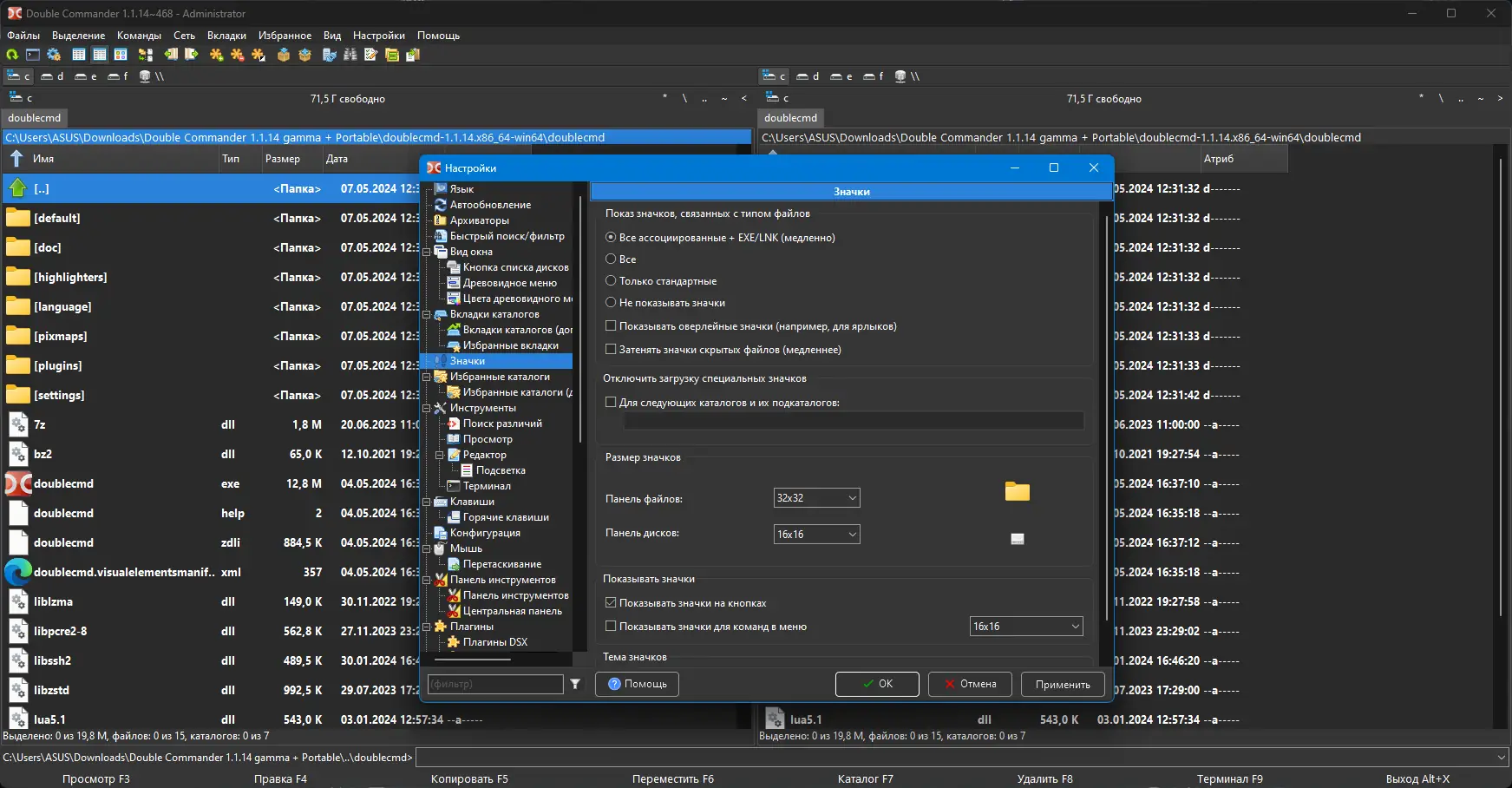Click the Refresh toolbar icon

tap(12, 55)
